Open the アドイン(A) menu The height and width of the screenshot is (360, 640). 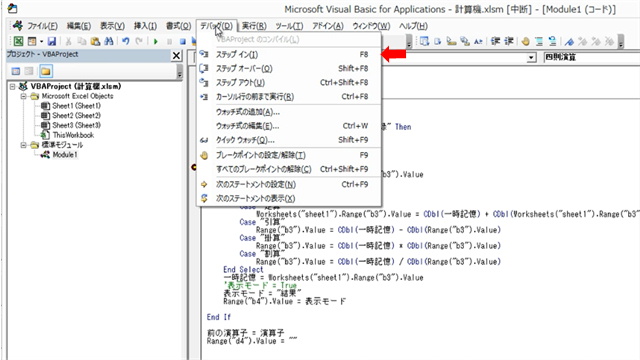(328, 26)
